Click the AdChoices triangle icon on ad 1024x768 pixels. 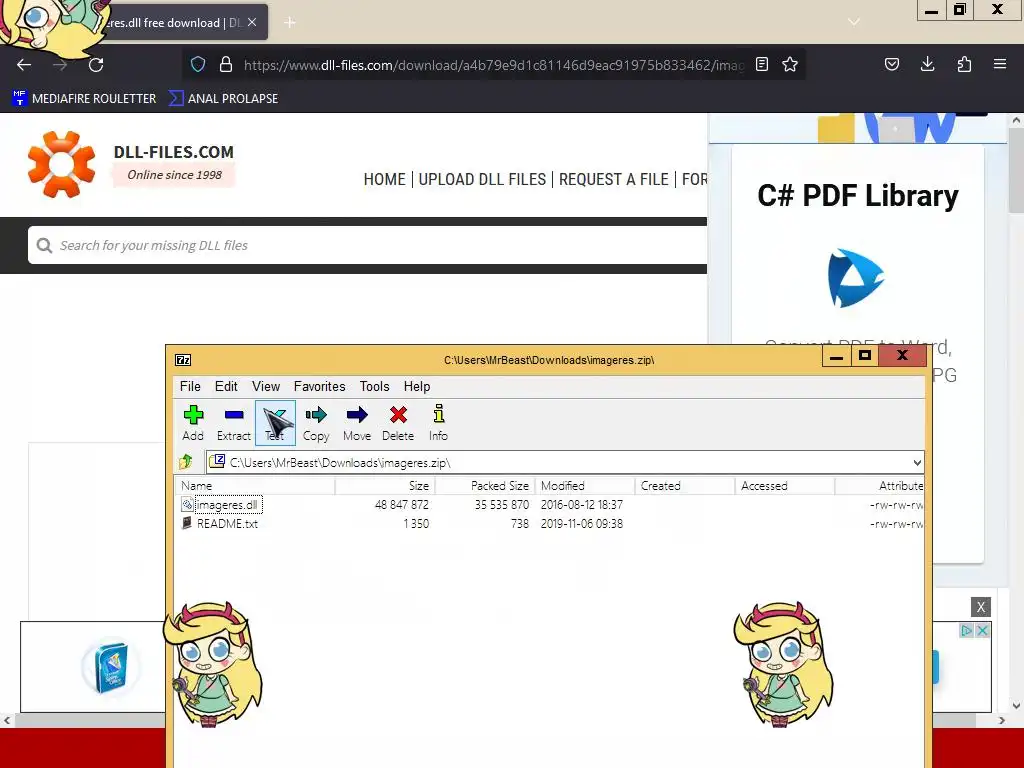point(966,630)
